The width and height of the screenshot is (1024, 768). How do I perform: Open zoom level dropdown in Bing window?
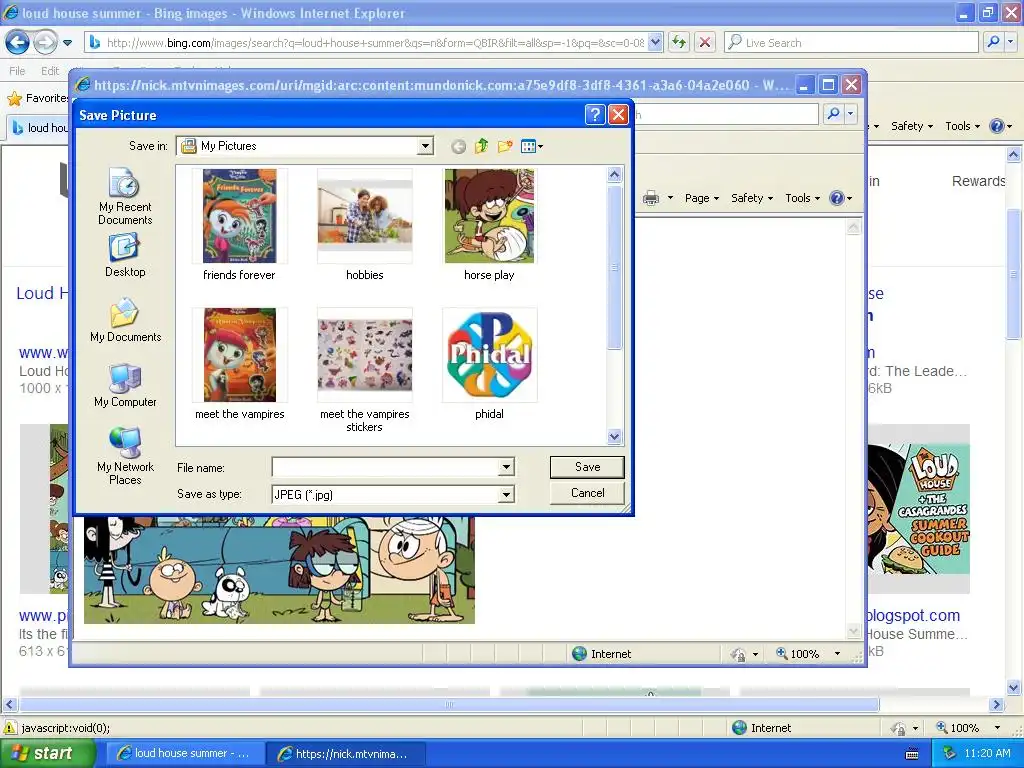(x=997, y=728)
